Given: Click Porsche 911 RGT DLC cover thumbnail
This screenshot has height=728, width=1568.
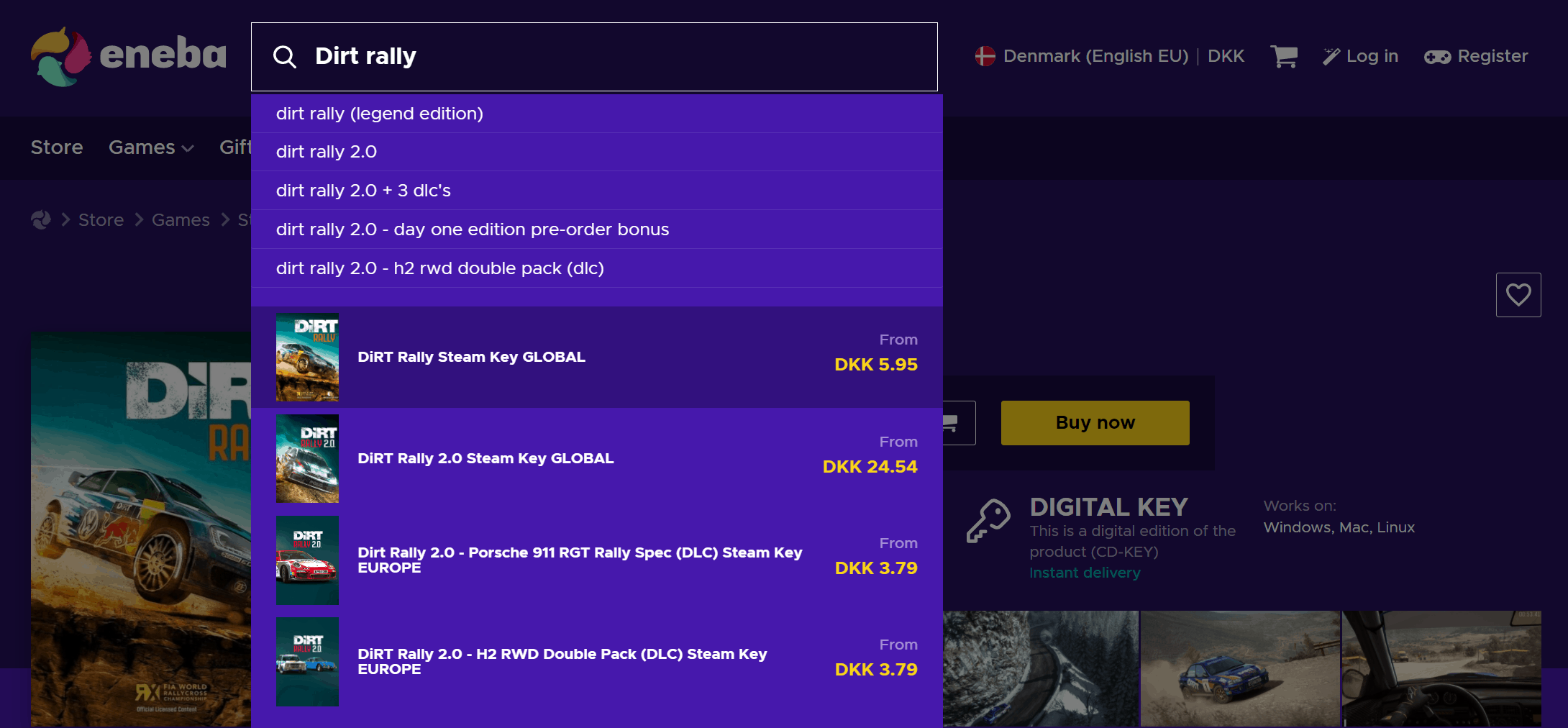Looking at the screenshot, I should 307,560.
